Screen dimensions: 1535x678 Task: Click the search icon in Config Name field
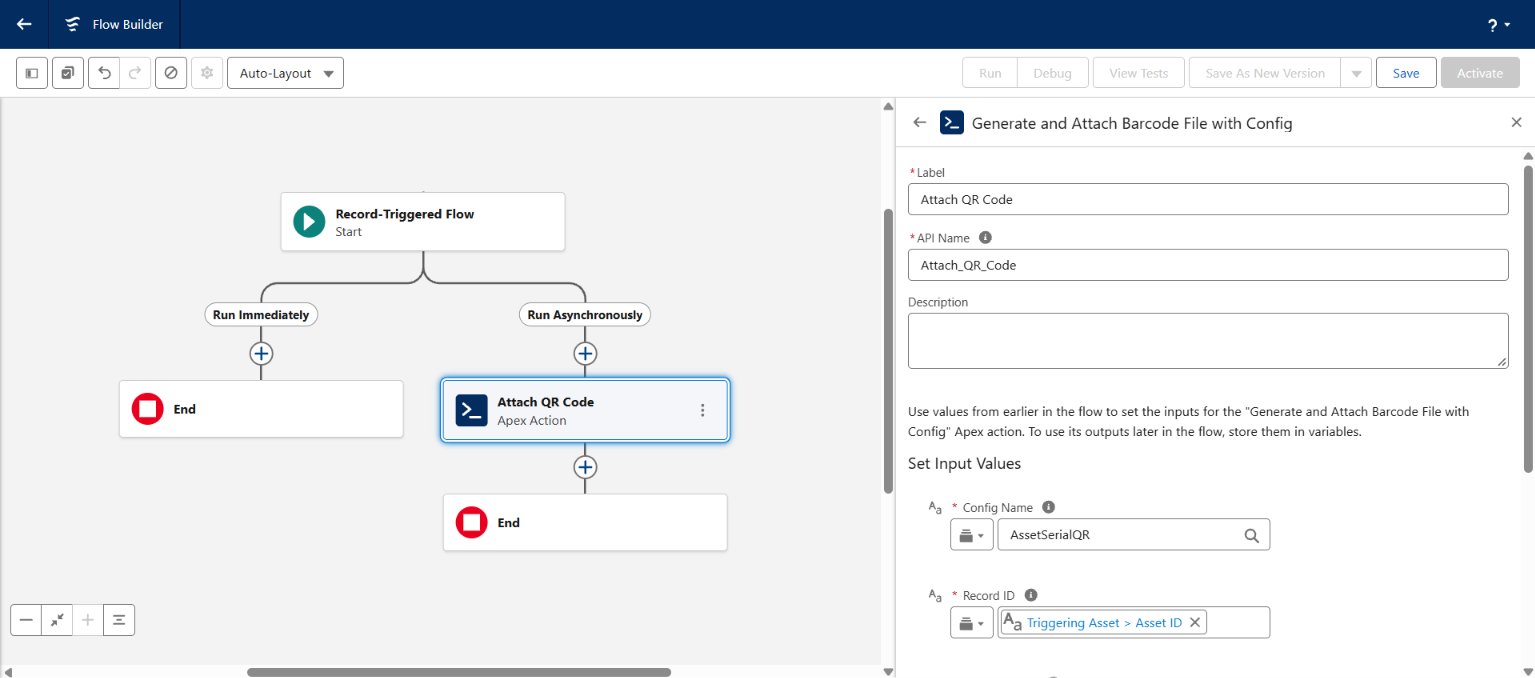[1252, 535]
